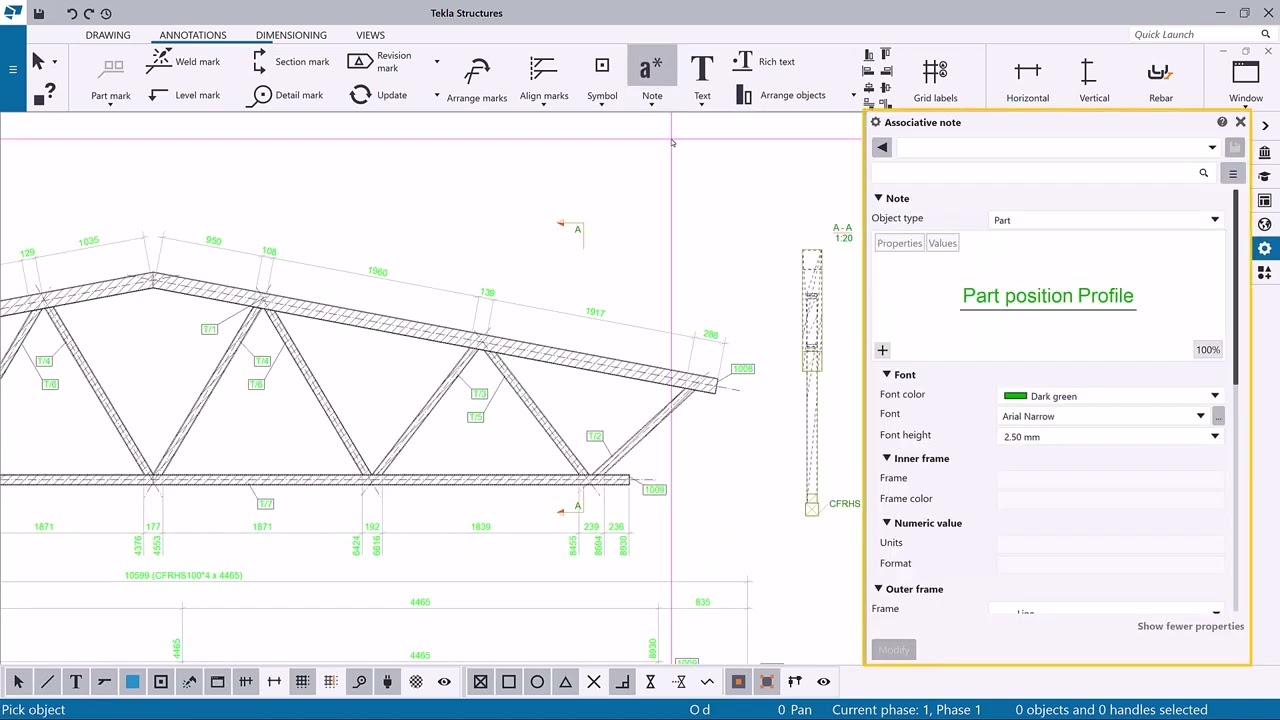Switch to the DRAWING ribbon tab
Viewport: 1280px width, 720px height.
pos(108,35)
